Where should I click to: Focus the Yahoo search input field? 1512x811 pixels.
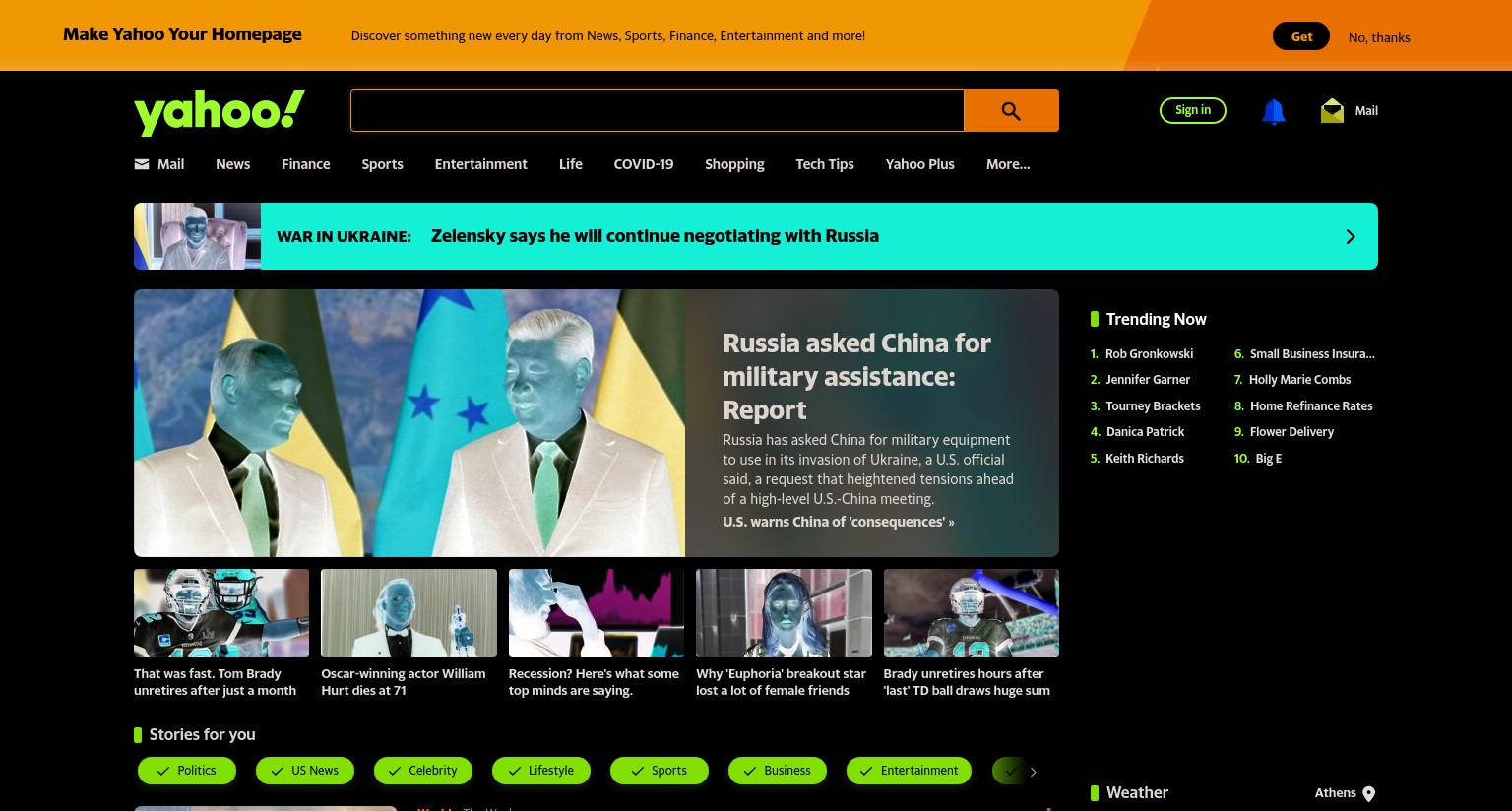pyautogui.click(x=657, y=110)
